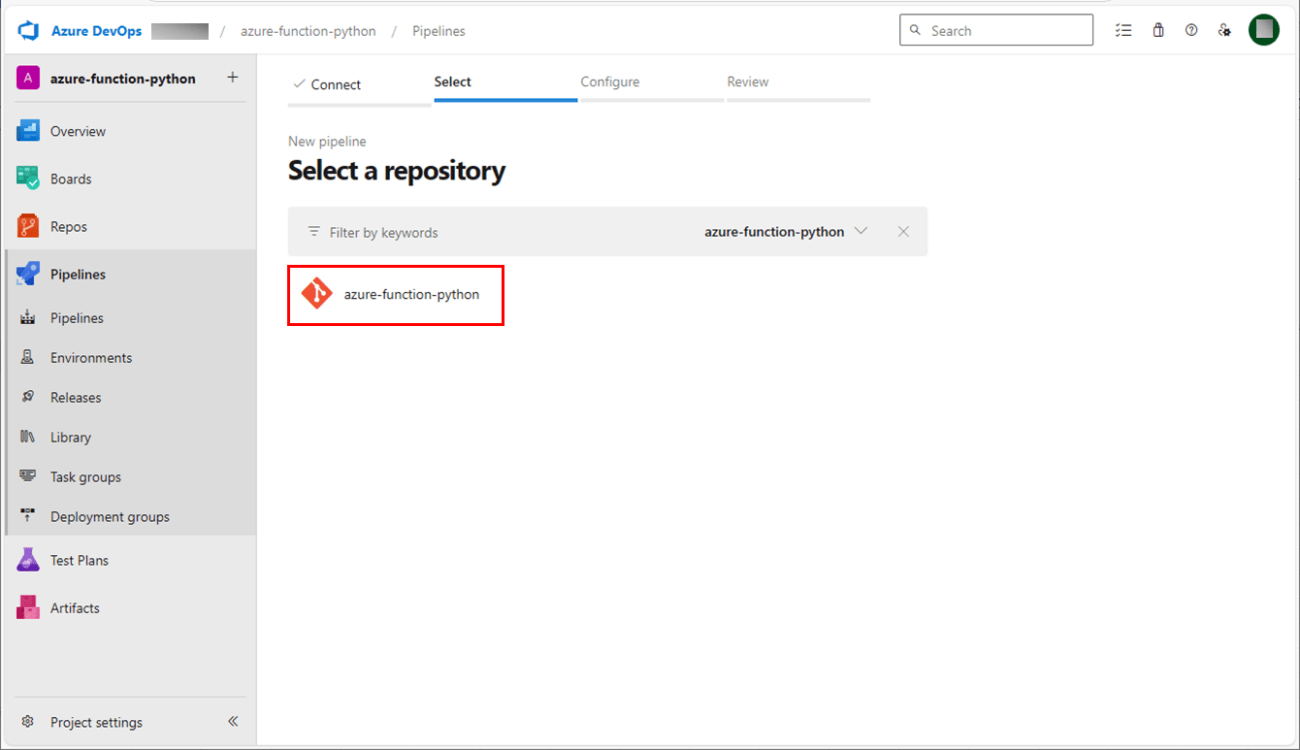Click the git repository icon for azure-function-python
1300x750 pixels.
[x=317, y=294]
